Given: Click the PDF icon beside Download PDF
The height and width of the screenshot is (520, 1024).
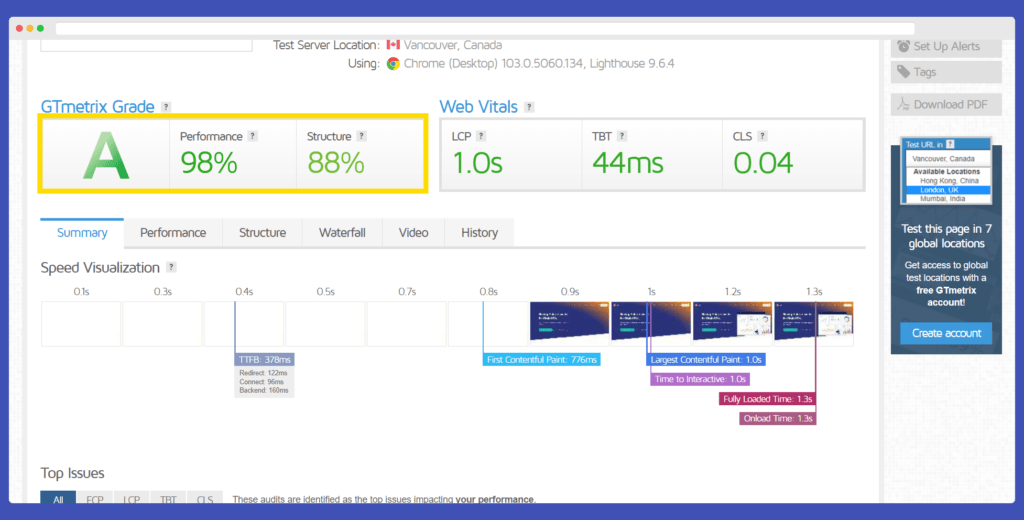Looking at the screenshot, I should (x=903, y=104).
